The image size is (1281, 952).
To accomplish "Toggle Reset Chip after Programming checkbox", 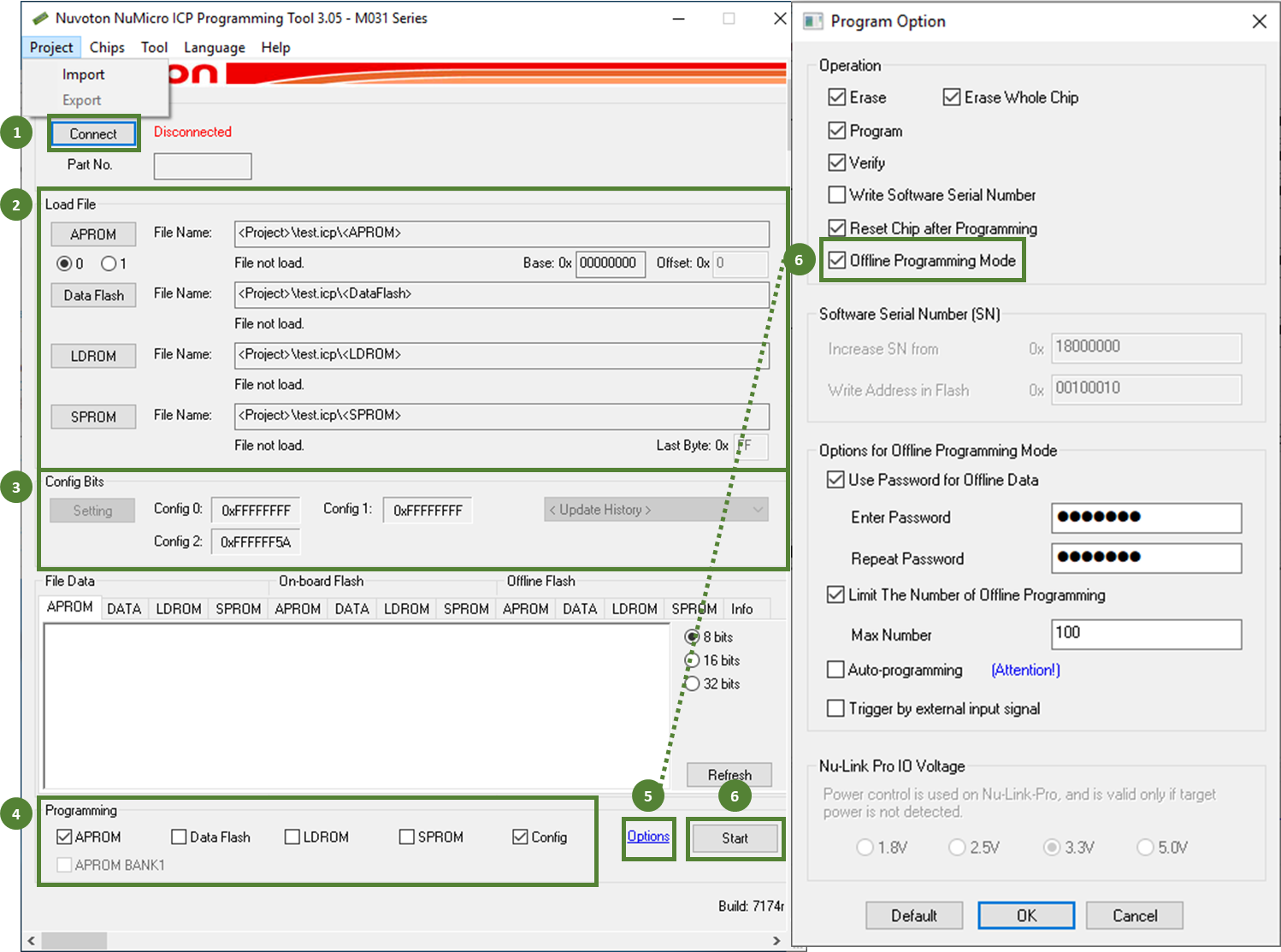I will [837, 228].
